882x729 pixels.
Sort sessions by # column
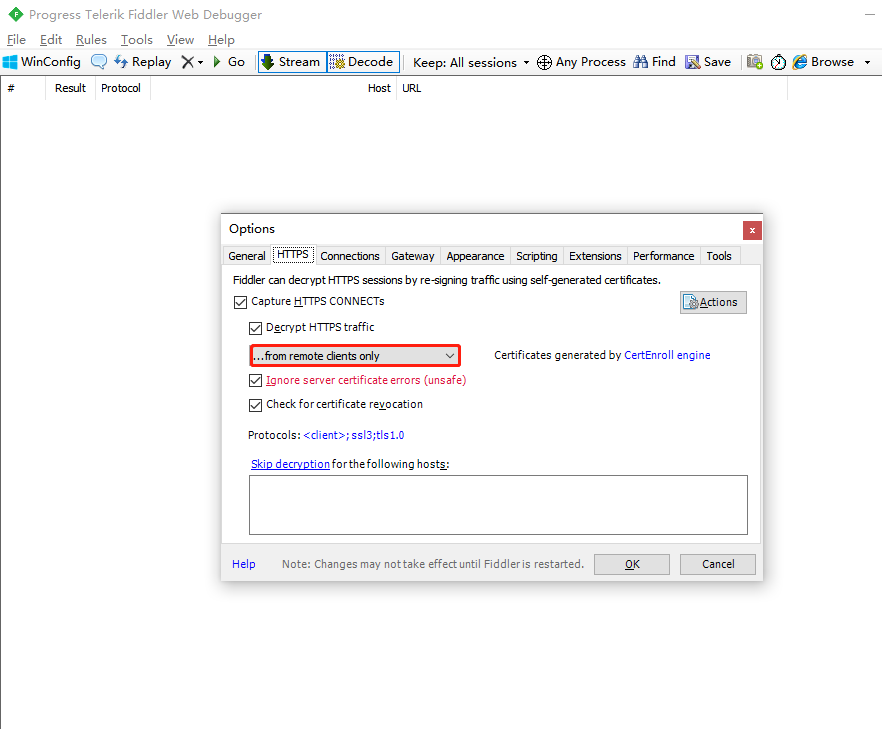tap(23, 88)
